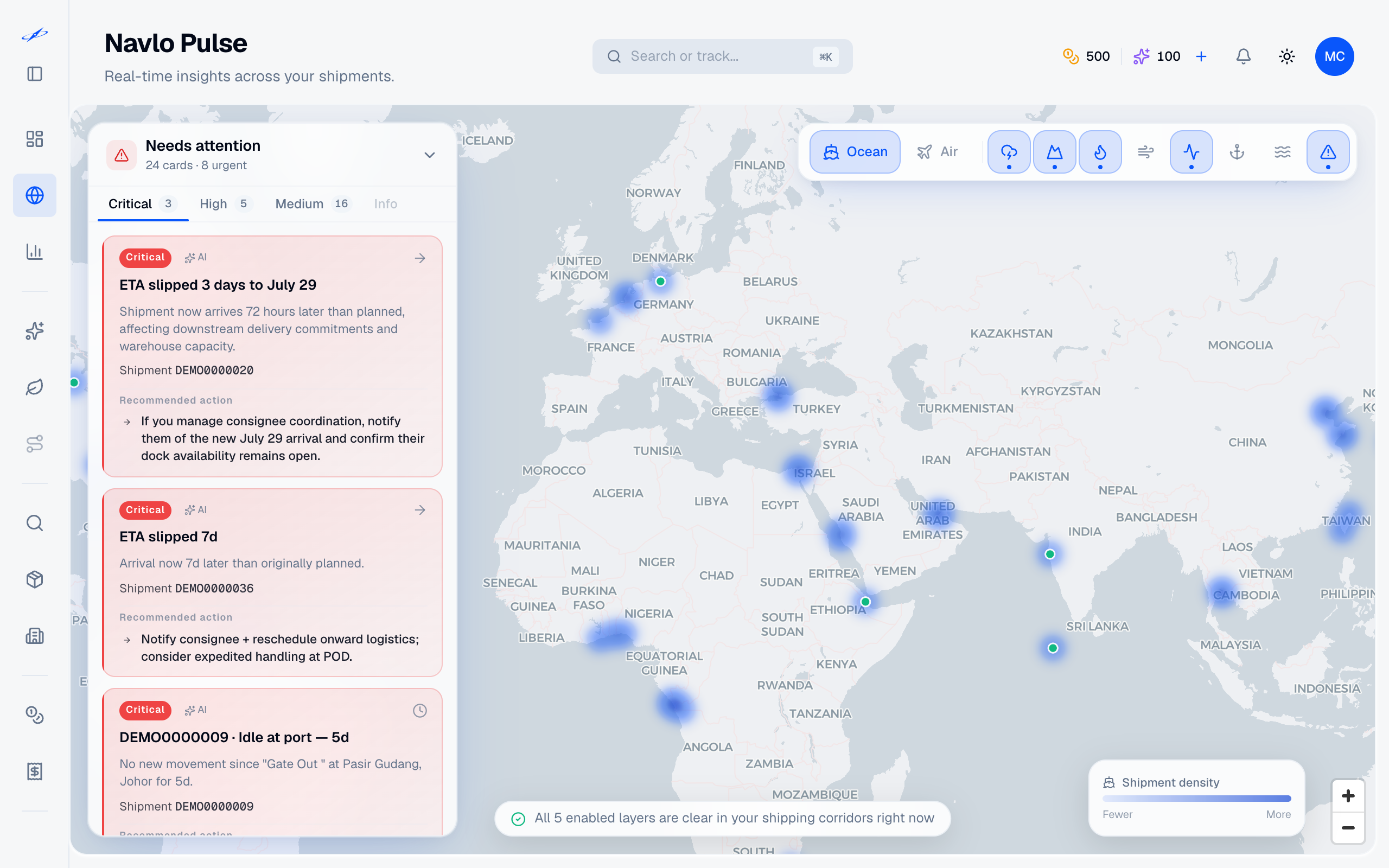This screenshot has width=1389, height=868.
Task: Click the "Shipment density" legend label
Action: [x=1170, y=782]
